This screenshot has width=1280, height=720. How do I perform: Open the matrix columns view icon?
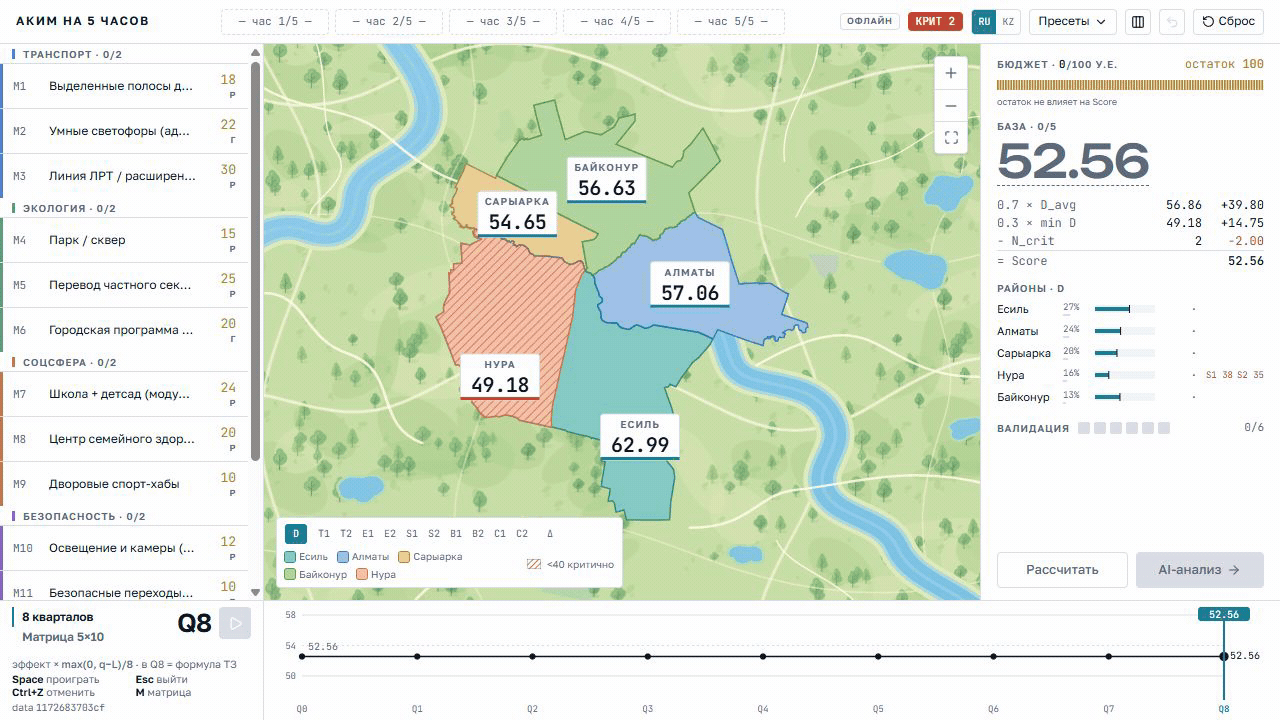(1137, 21)
